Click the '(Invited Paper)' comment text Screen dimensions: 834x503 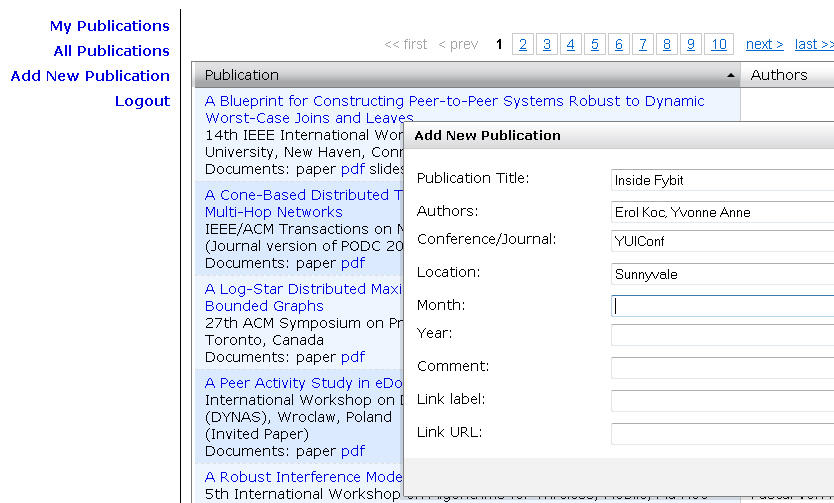click(257, 434)
